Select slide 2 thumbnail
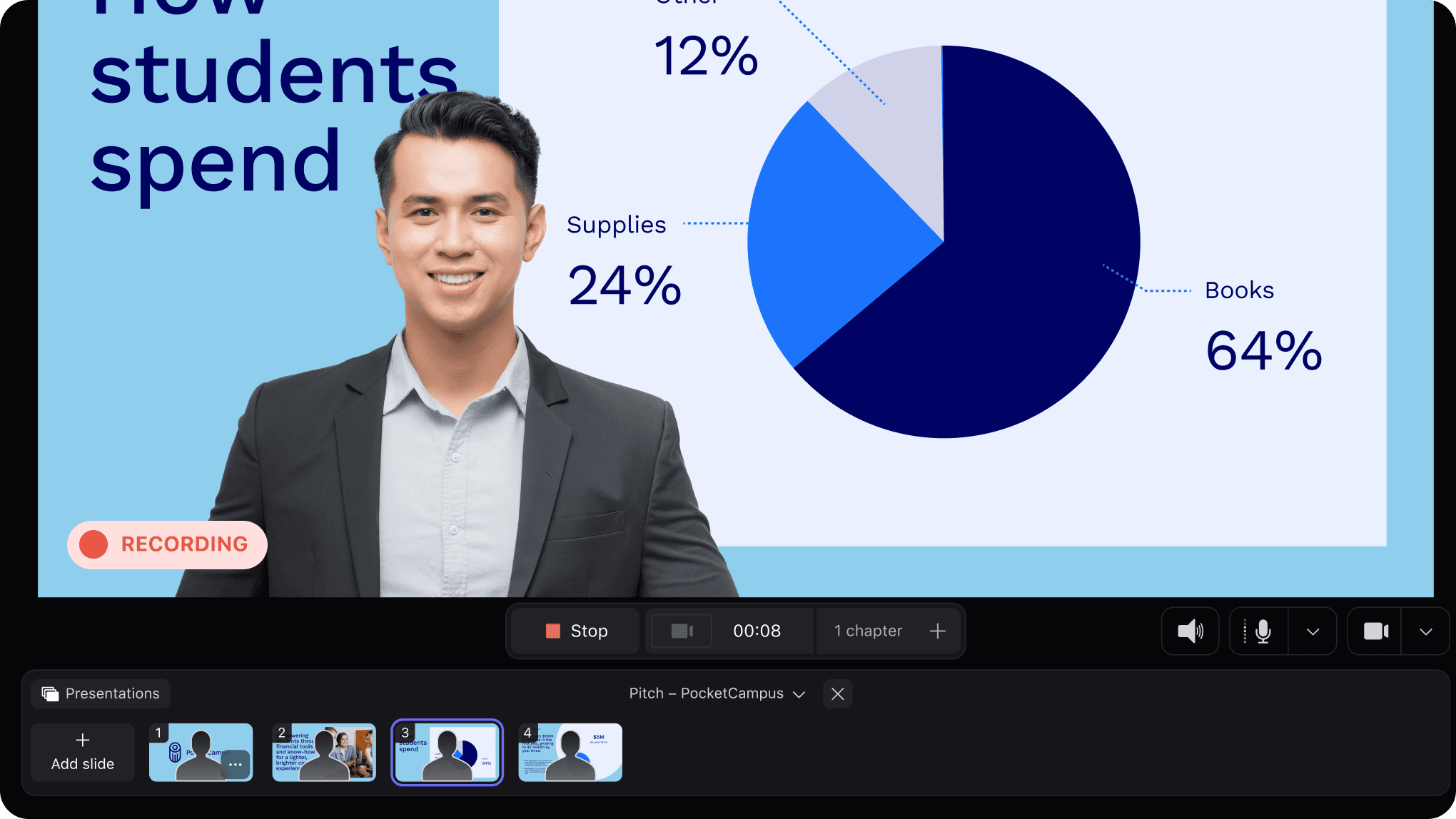This screenshot has width=1456, height=819. click(324, 752)
